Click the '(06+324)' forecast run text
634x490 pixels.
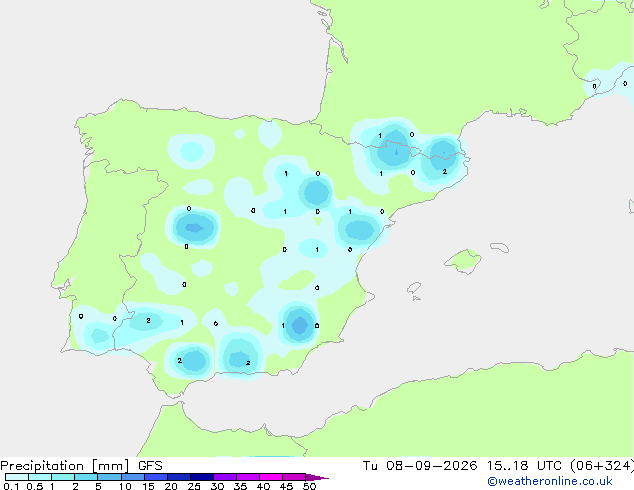coord(602,466)
